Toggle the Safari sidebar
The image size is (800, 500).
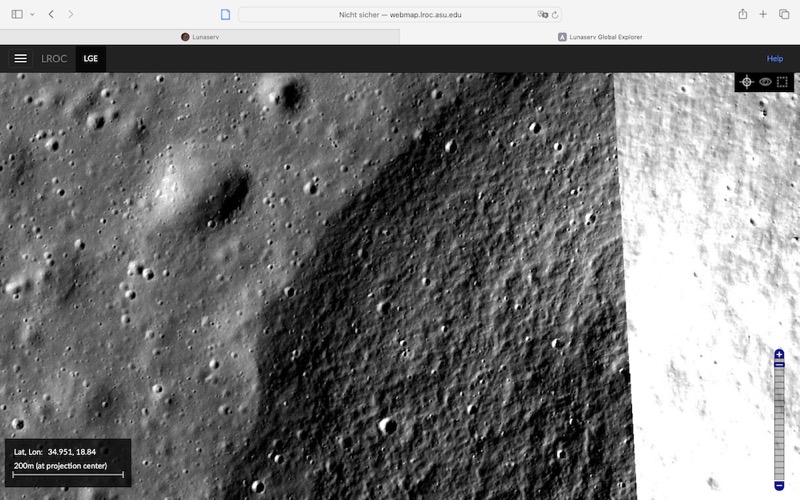(16, 15)
